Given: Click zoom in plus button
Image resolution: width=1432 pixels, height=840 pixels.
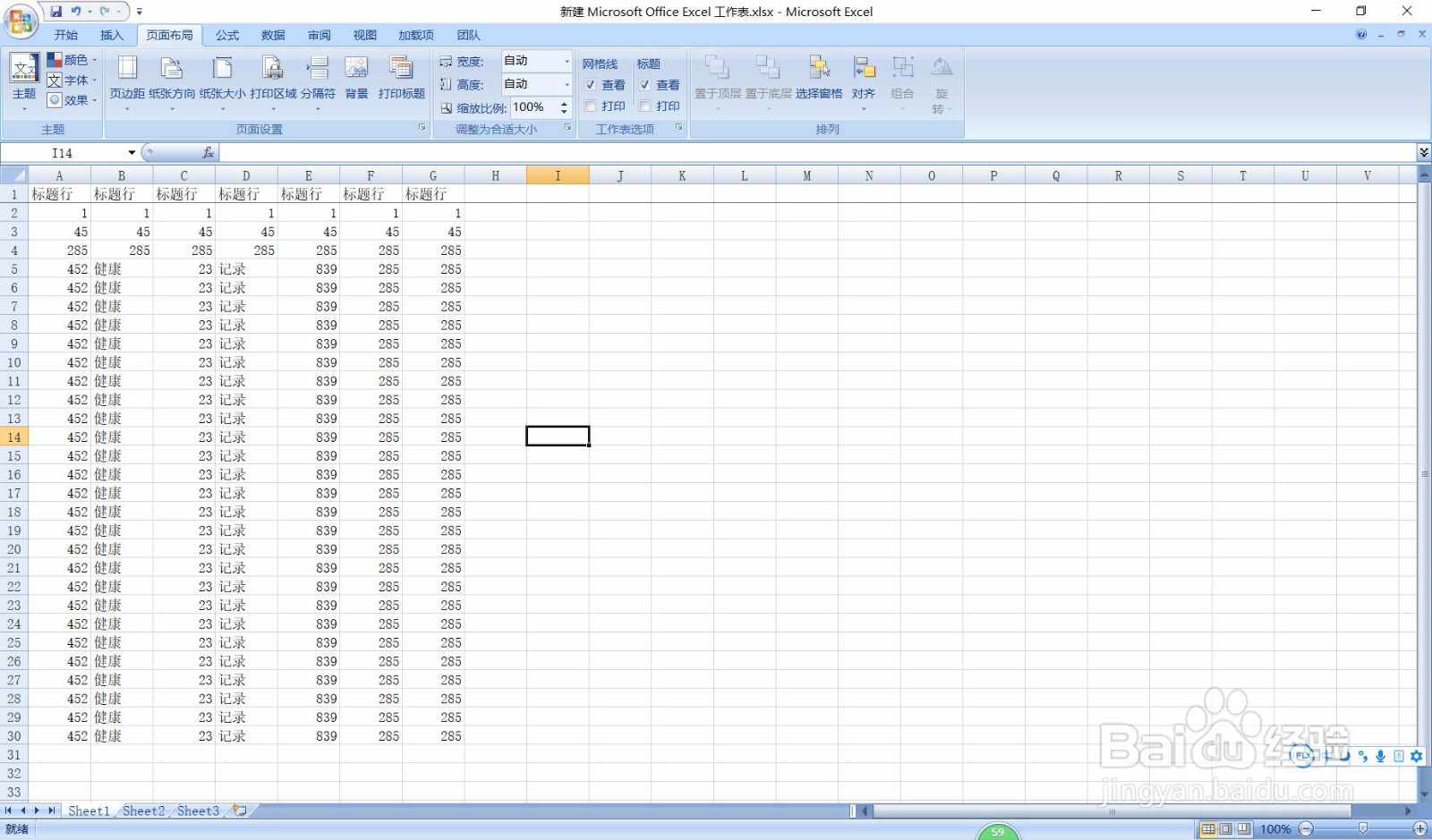Looking at the screenshot, I should coord(1420,829).
